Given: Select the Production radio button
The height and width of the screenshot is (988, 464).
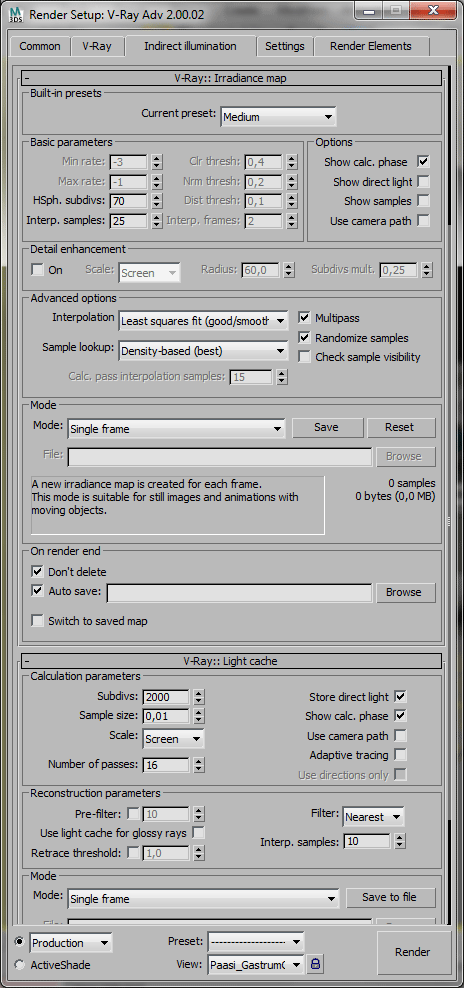Looking at the screenshot, I should coord(20,942).
